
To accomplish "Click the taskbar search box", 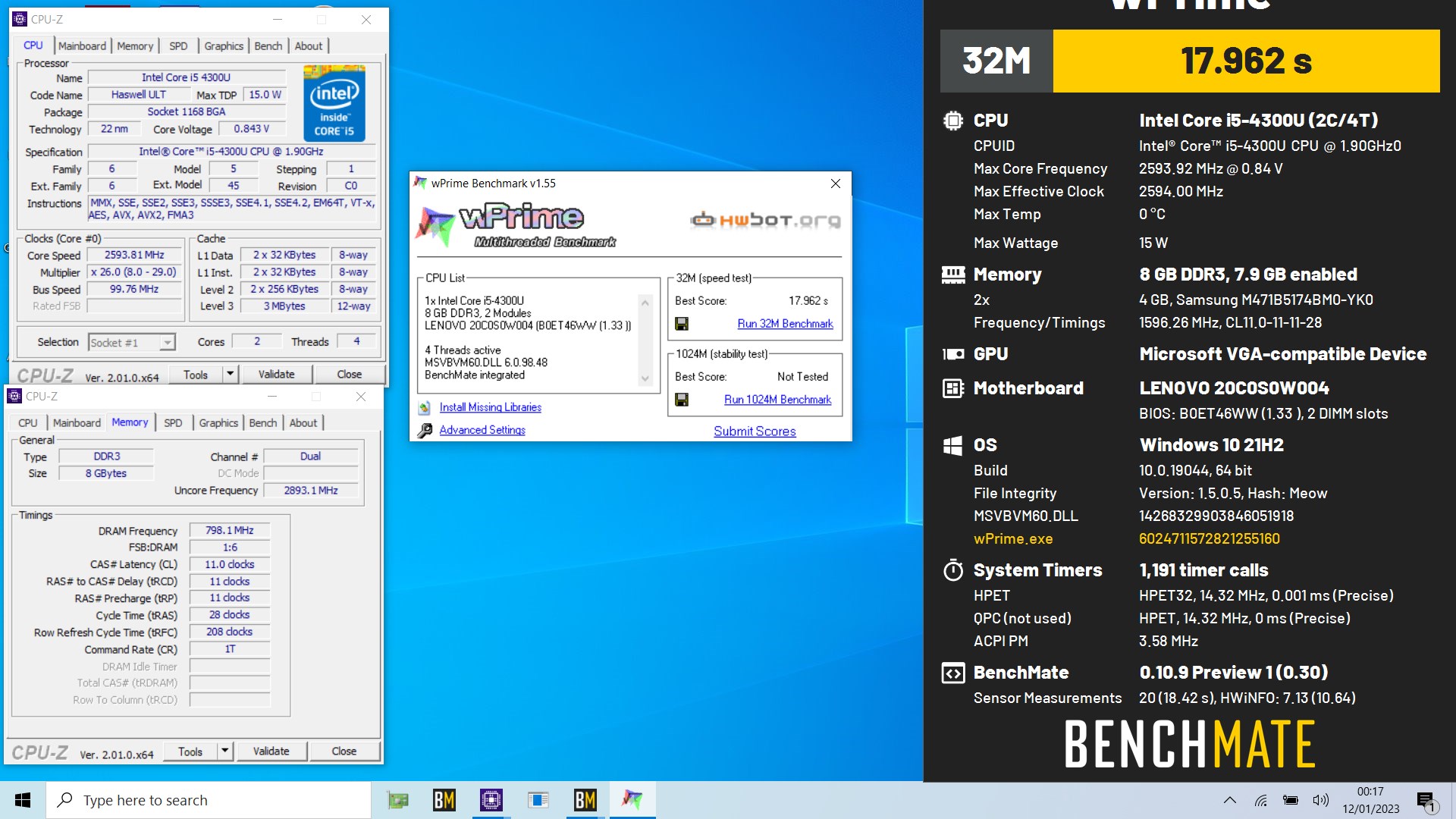I will tap(209, 800).
